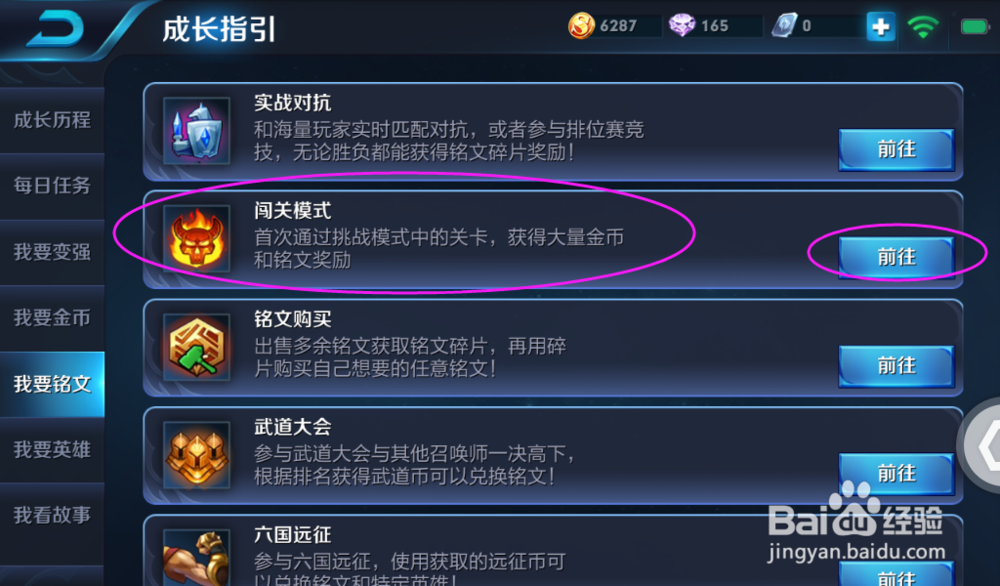The height and width of the screenshot is (586, 1000).
Task: Click 前往 for 铭文购买
Action: pos(896,366)
